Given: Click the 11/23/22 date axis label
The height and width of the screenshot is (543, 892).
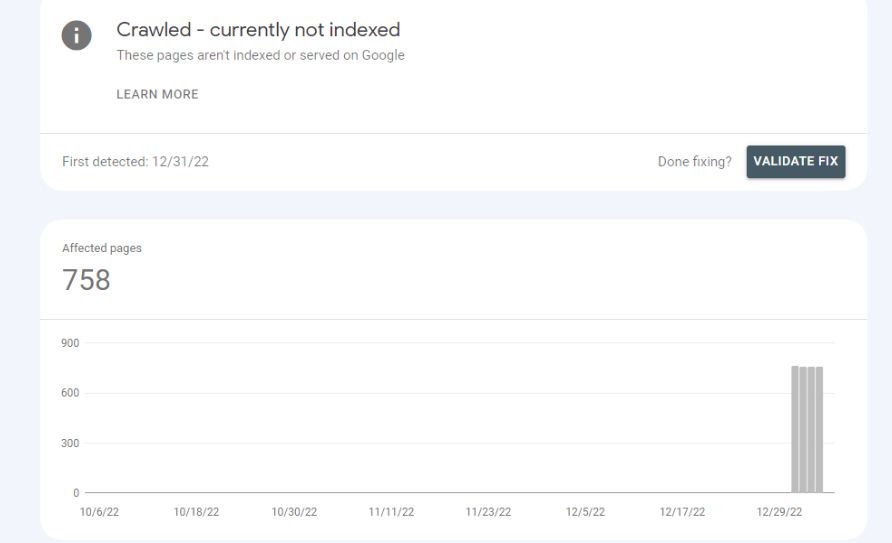Looking at the screenshot, I should click(488, 512).
